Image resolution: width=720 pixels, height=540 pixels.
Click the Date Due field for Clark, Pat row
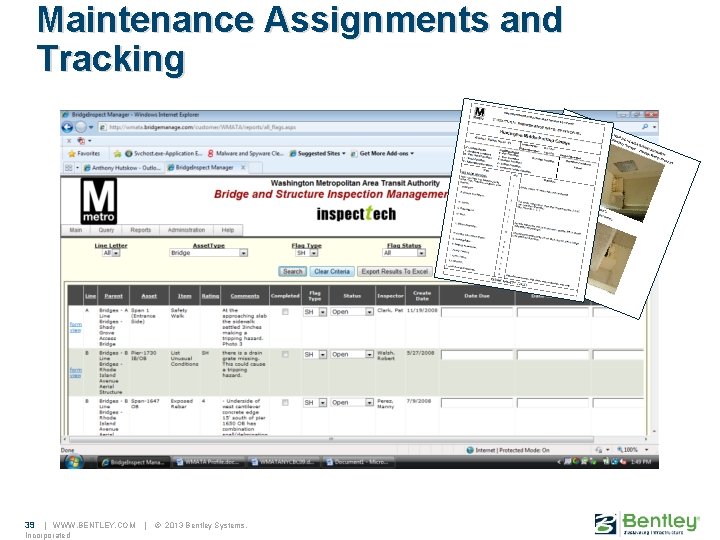click(477, 313)
